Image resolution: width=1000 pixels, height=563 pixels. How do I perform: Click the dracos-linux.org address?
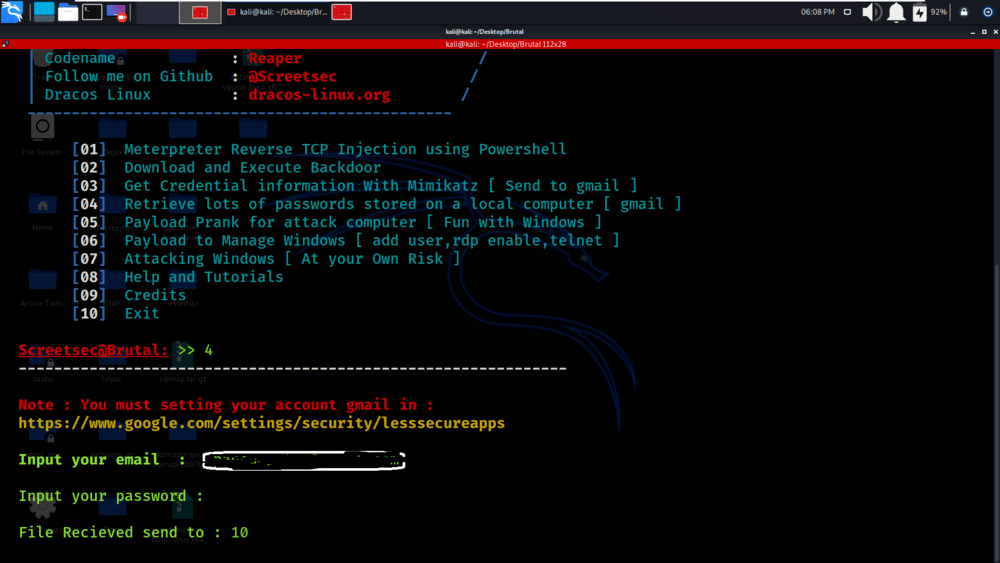[x=319, y=94]
